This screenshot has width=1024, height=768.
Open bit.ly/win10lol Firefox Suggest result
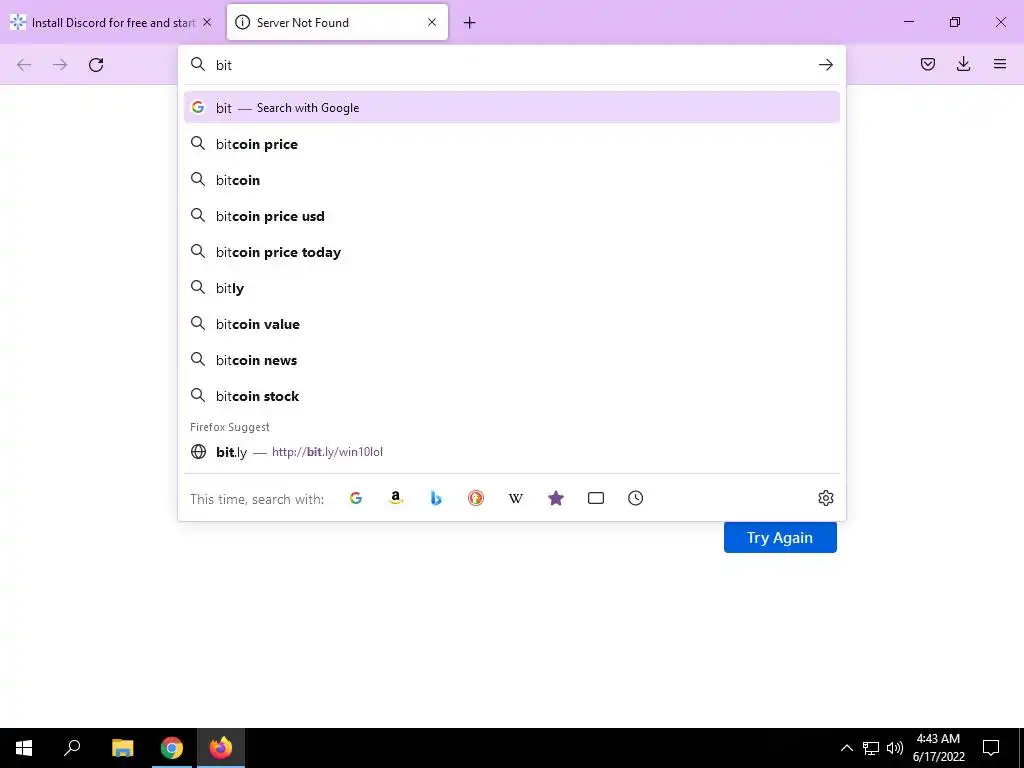(512, 452)
